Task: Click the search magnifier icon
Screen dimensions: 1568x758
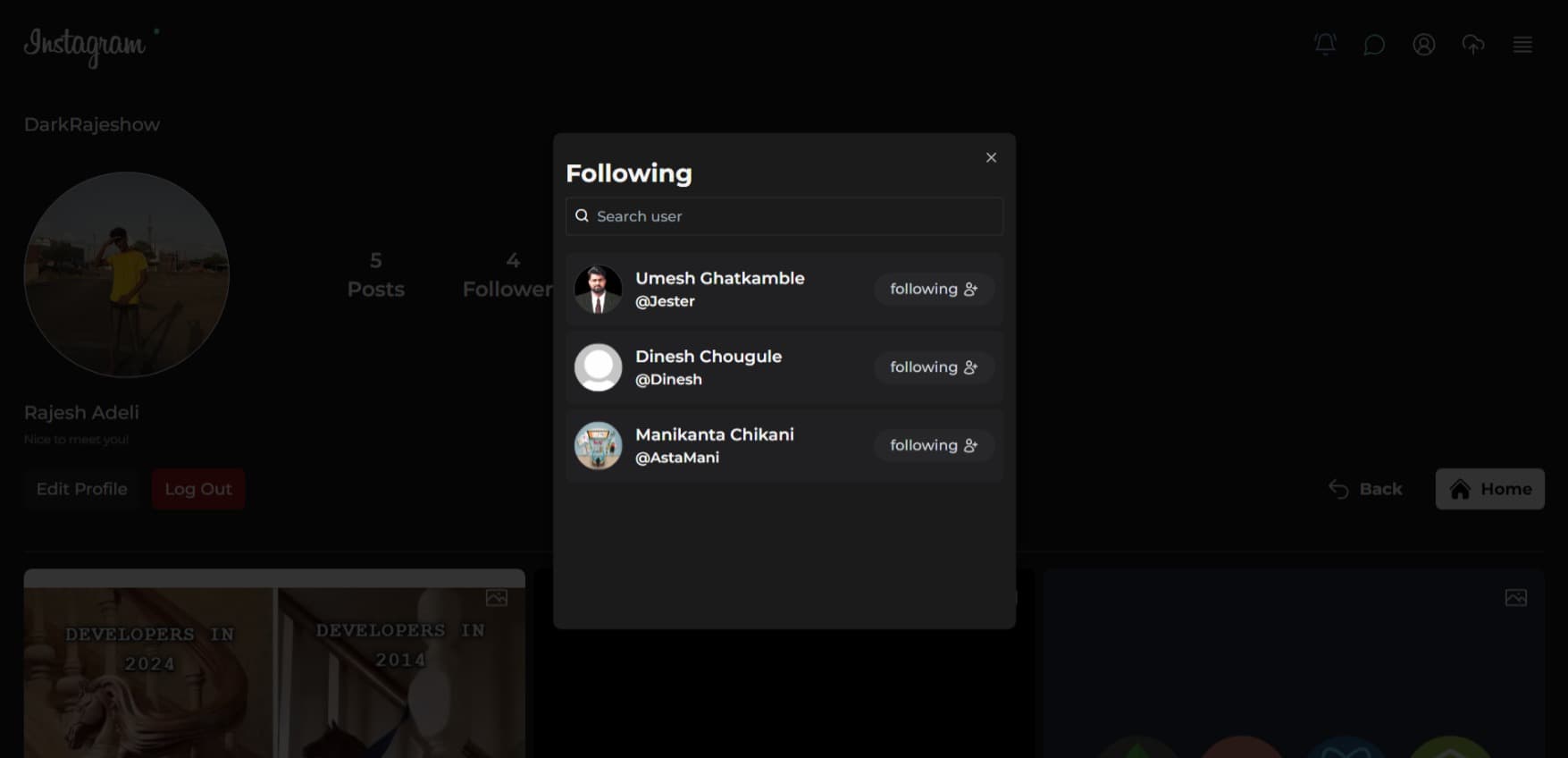Action: tap(582, 216)
